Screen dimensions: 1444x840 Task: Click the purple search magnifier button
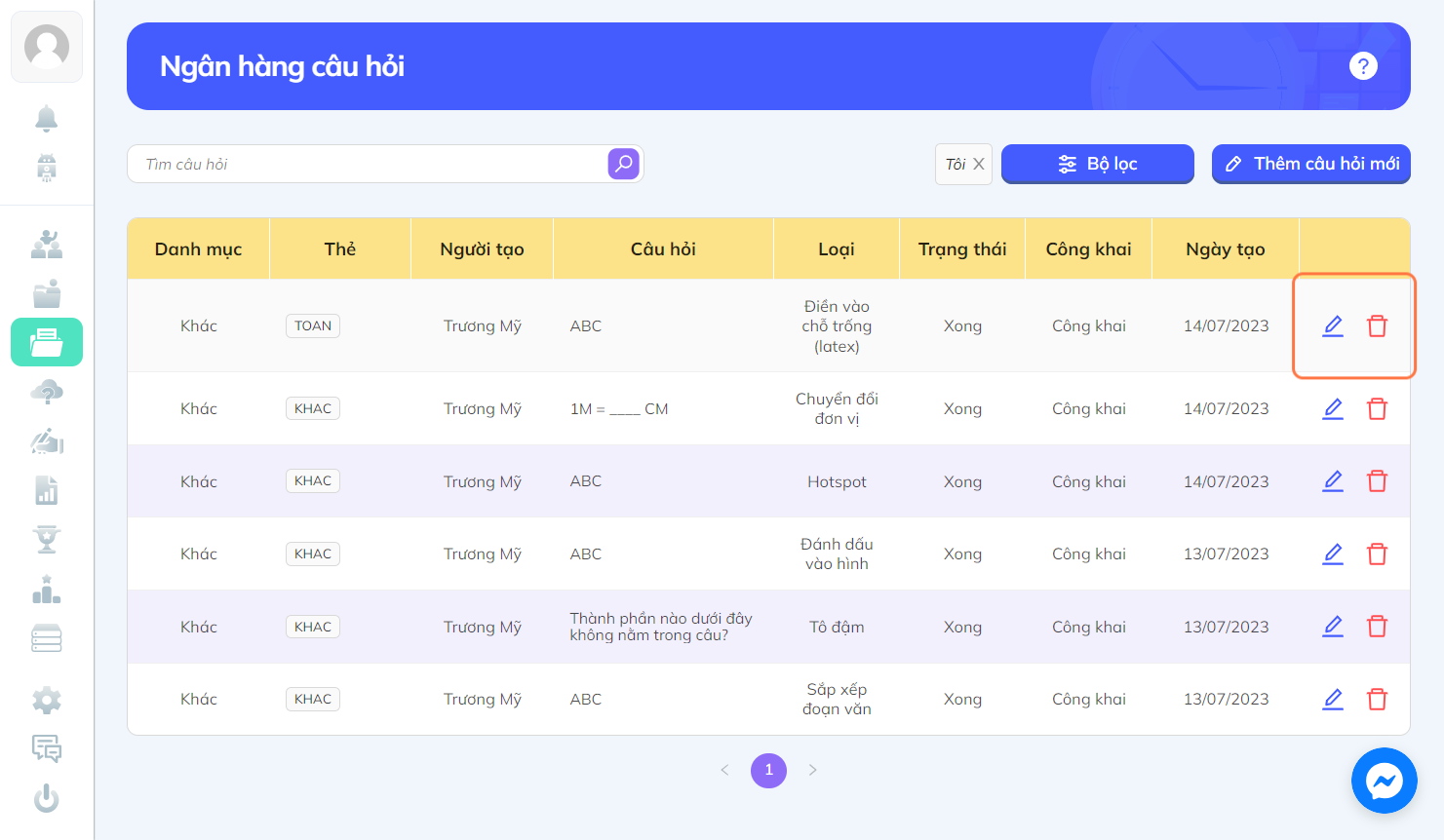pos(624,164)
